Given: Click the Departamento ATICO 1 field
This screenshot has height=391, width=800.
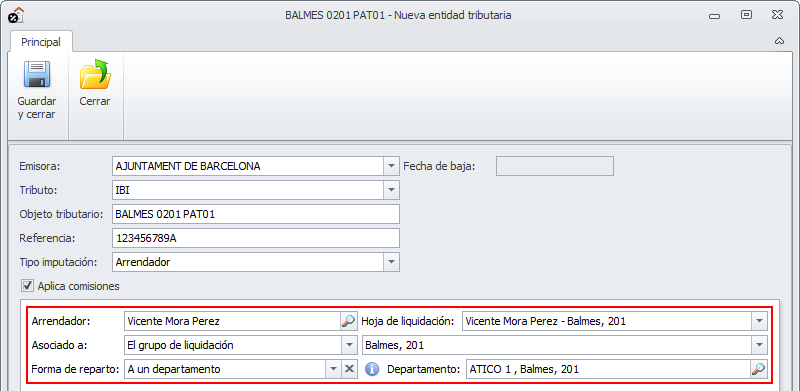Looking at the screenshot, I should click(x=608, y=369).
